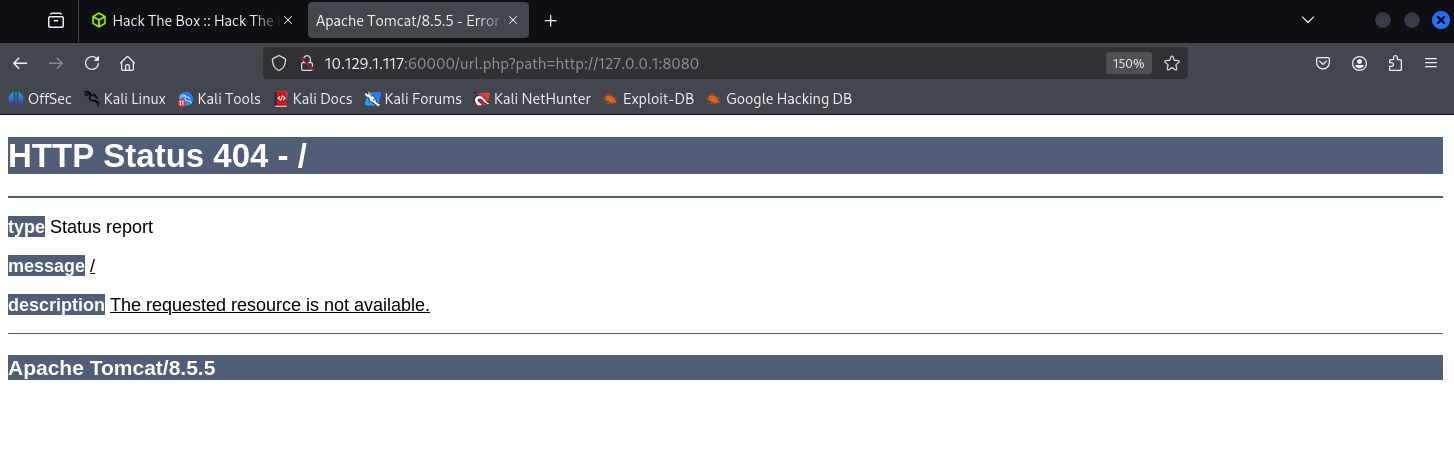
Task: Switch to the Hack The Box tab
Action: click(185, 20)
